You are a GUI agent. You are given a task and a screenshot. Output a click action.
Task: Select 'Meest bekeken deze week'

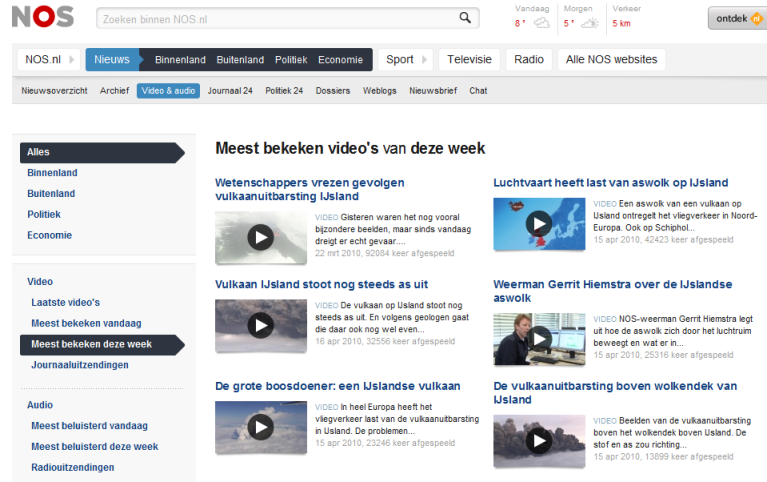pos(102,344)
